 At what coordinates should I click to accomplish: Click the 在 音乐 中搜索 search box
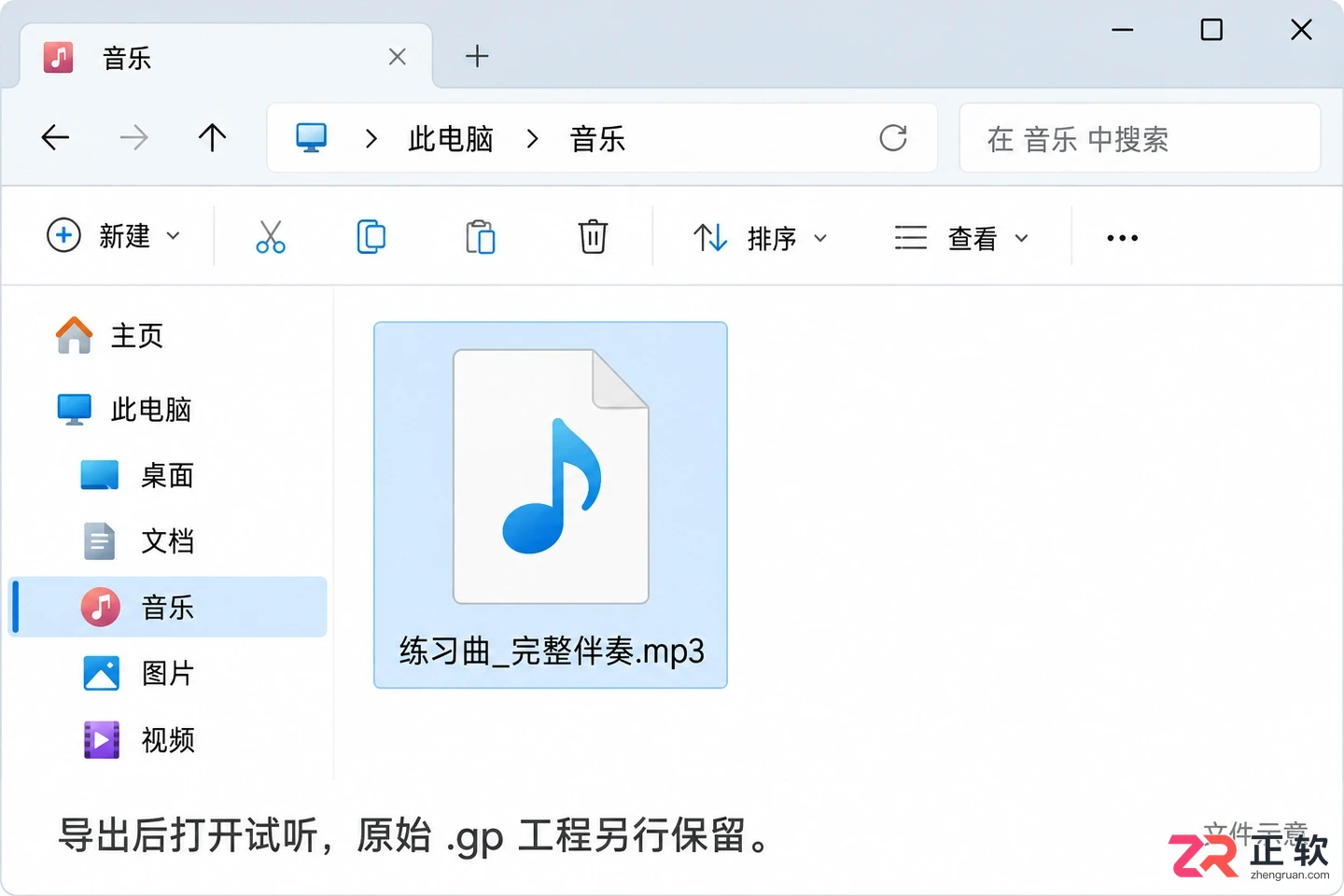click(1140, 138)
